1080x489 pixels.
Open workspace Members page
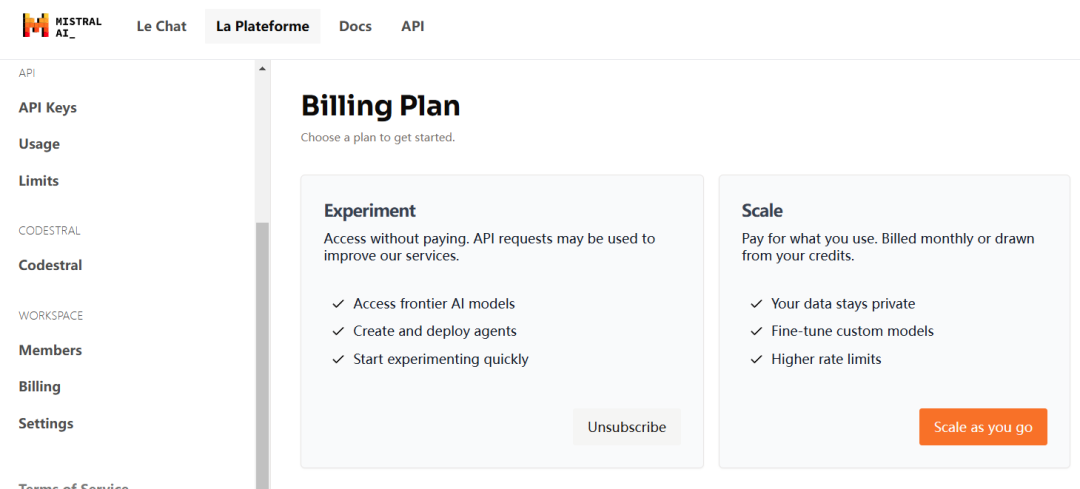(50, 350)
